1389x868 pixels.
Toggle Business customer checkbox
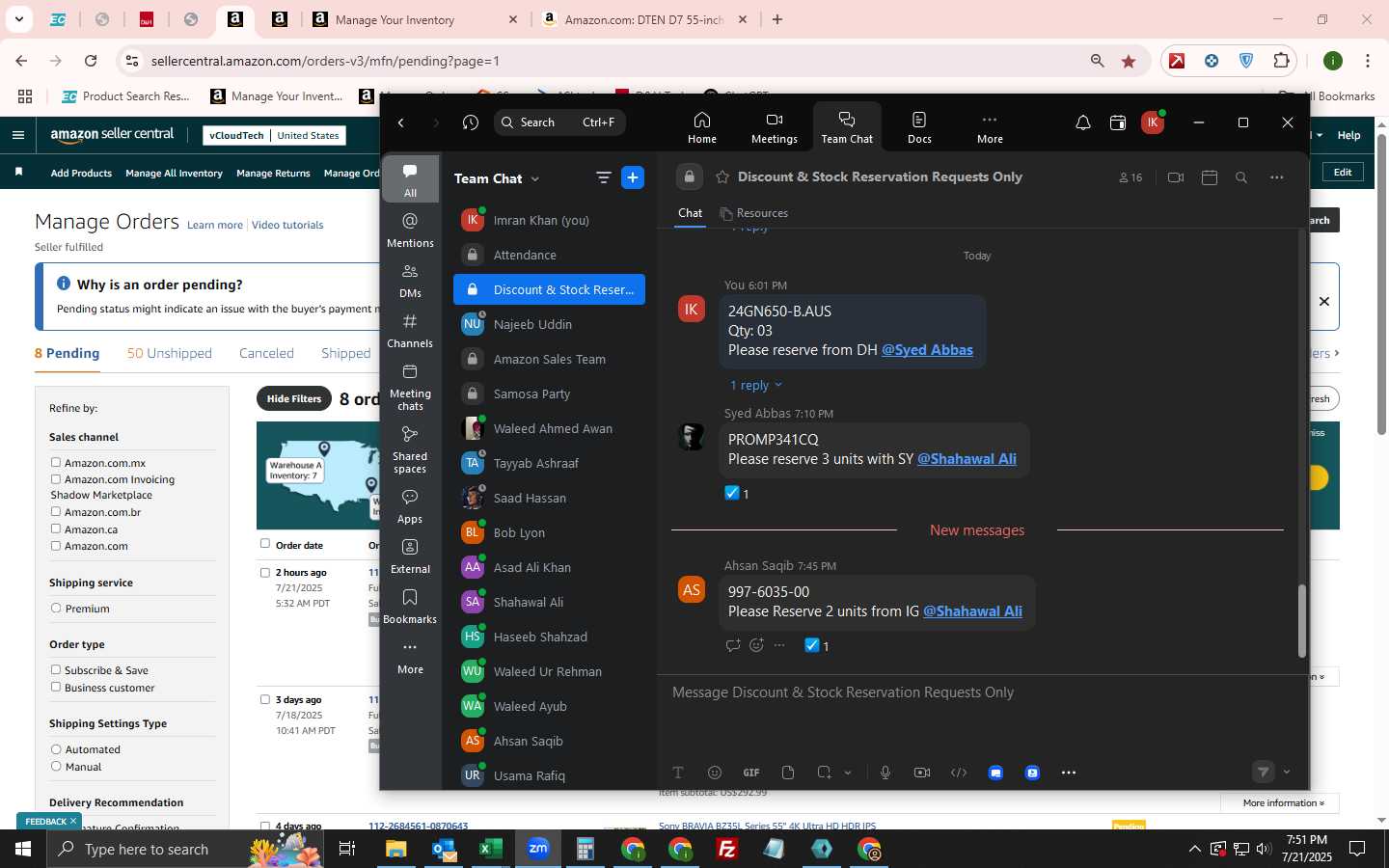click(x=56, y=688)
